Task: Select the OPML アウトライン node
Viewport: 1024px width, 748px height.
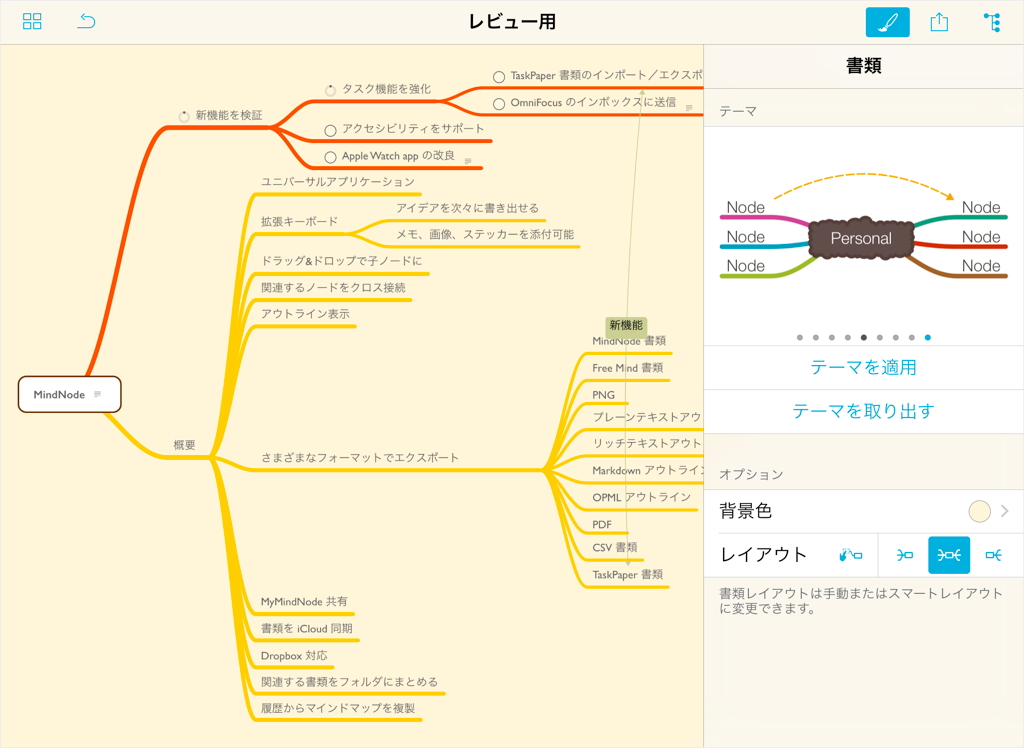Action: pyautogui.click(x=641, y=497)
